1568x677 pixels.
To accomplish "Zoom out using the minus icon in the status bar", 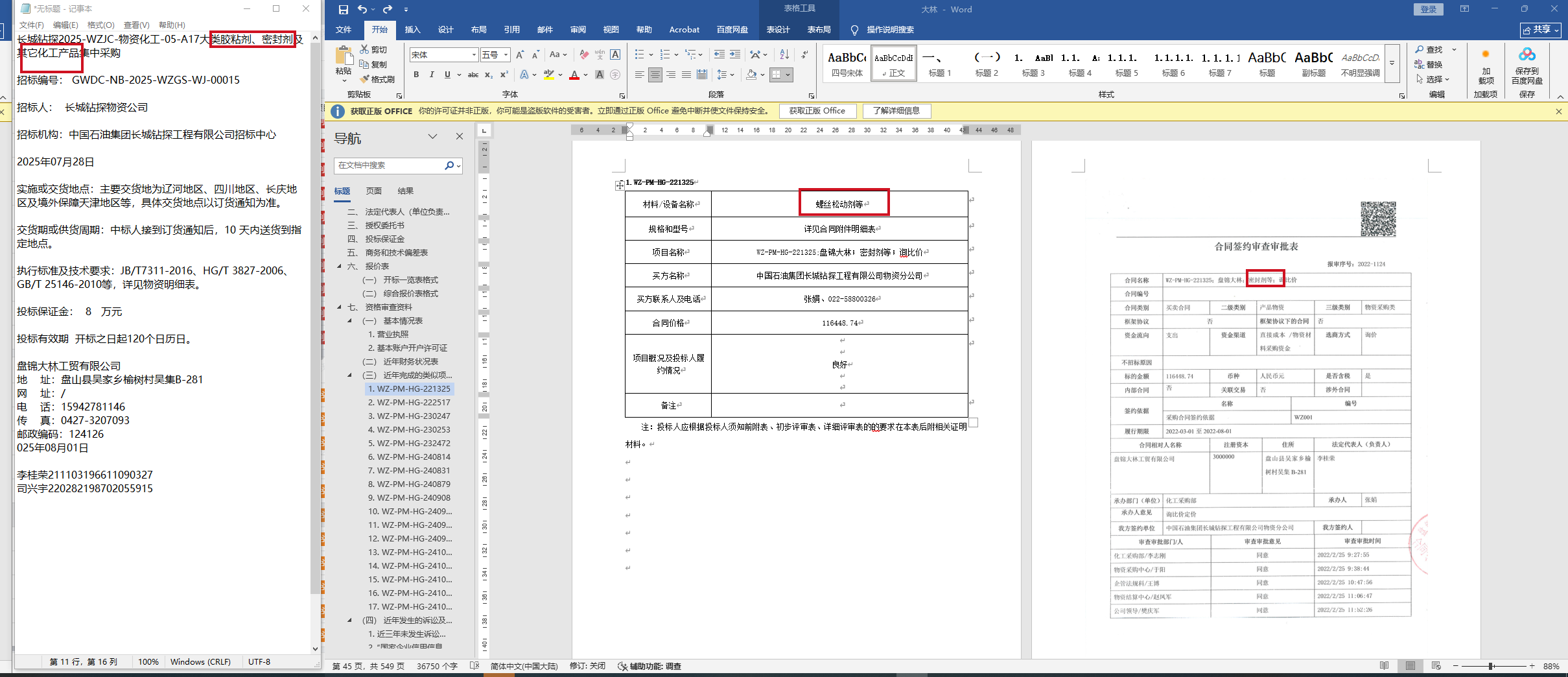I will (x=1455, y=666).
